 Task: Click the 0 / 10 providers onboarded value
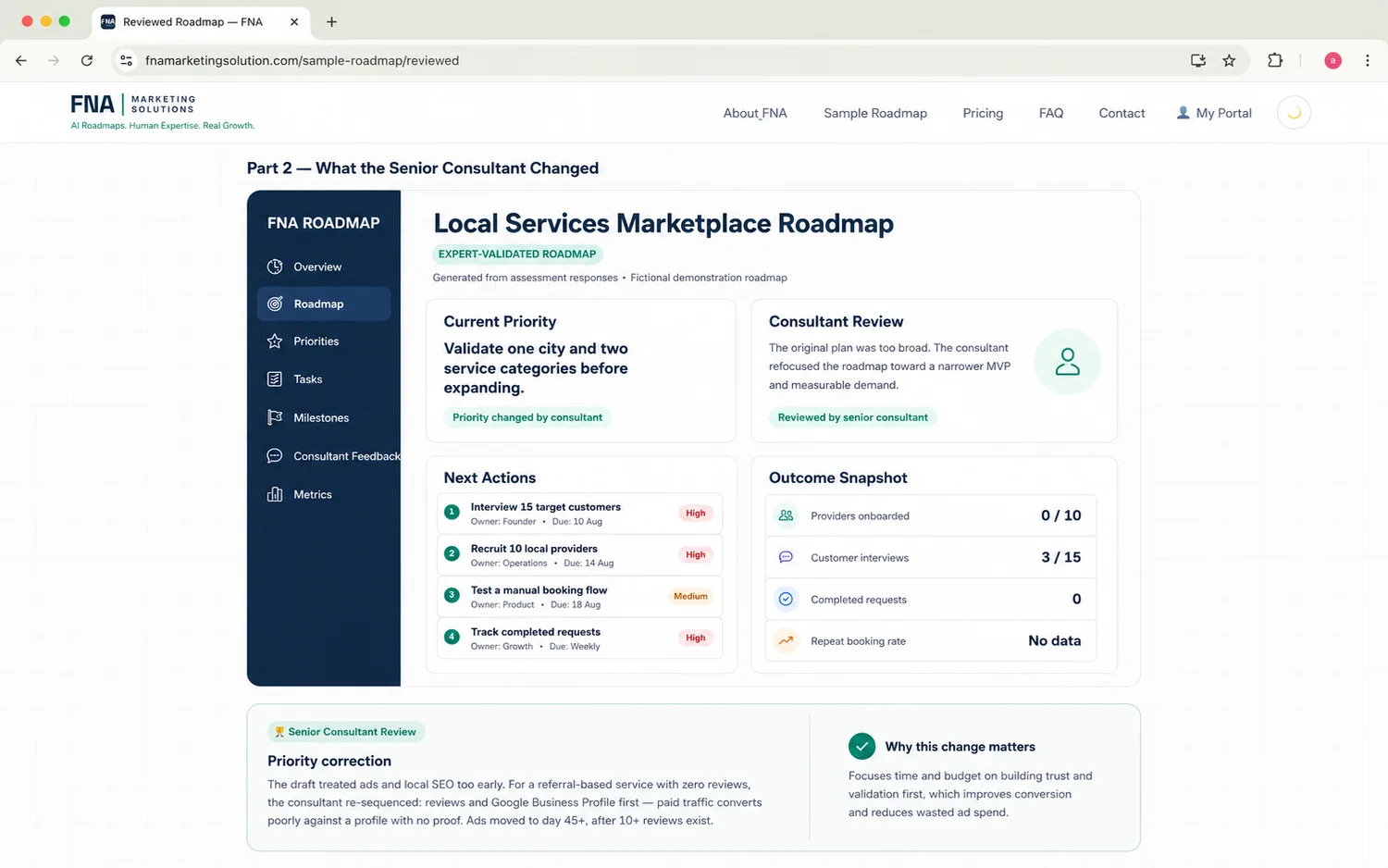(x=1060, y=515)
